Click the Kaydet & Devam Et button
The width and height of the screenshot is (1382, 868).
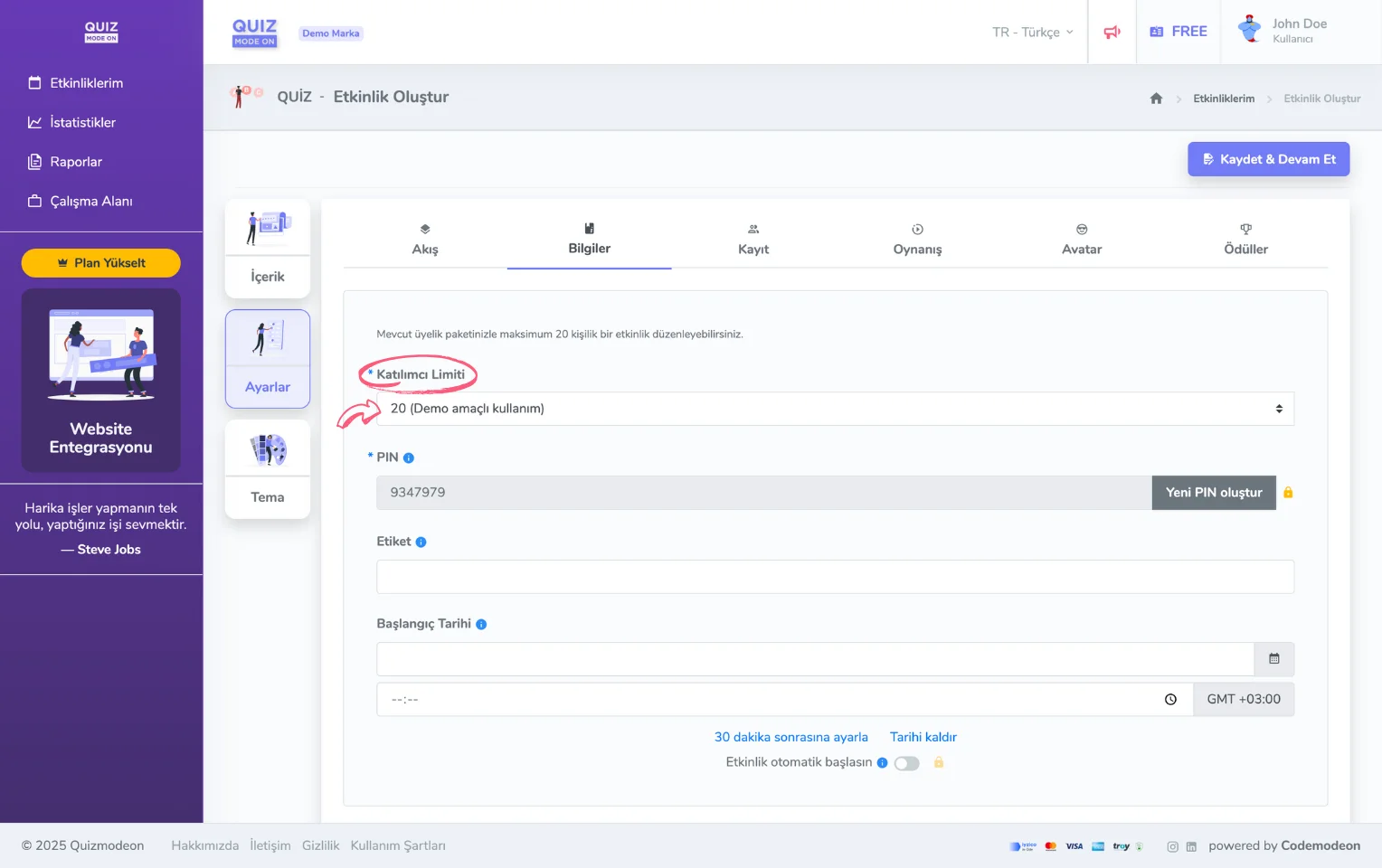pyautogui.click(x=1268, y=159)
